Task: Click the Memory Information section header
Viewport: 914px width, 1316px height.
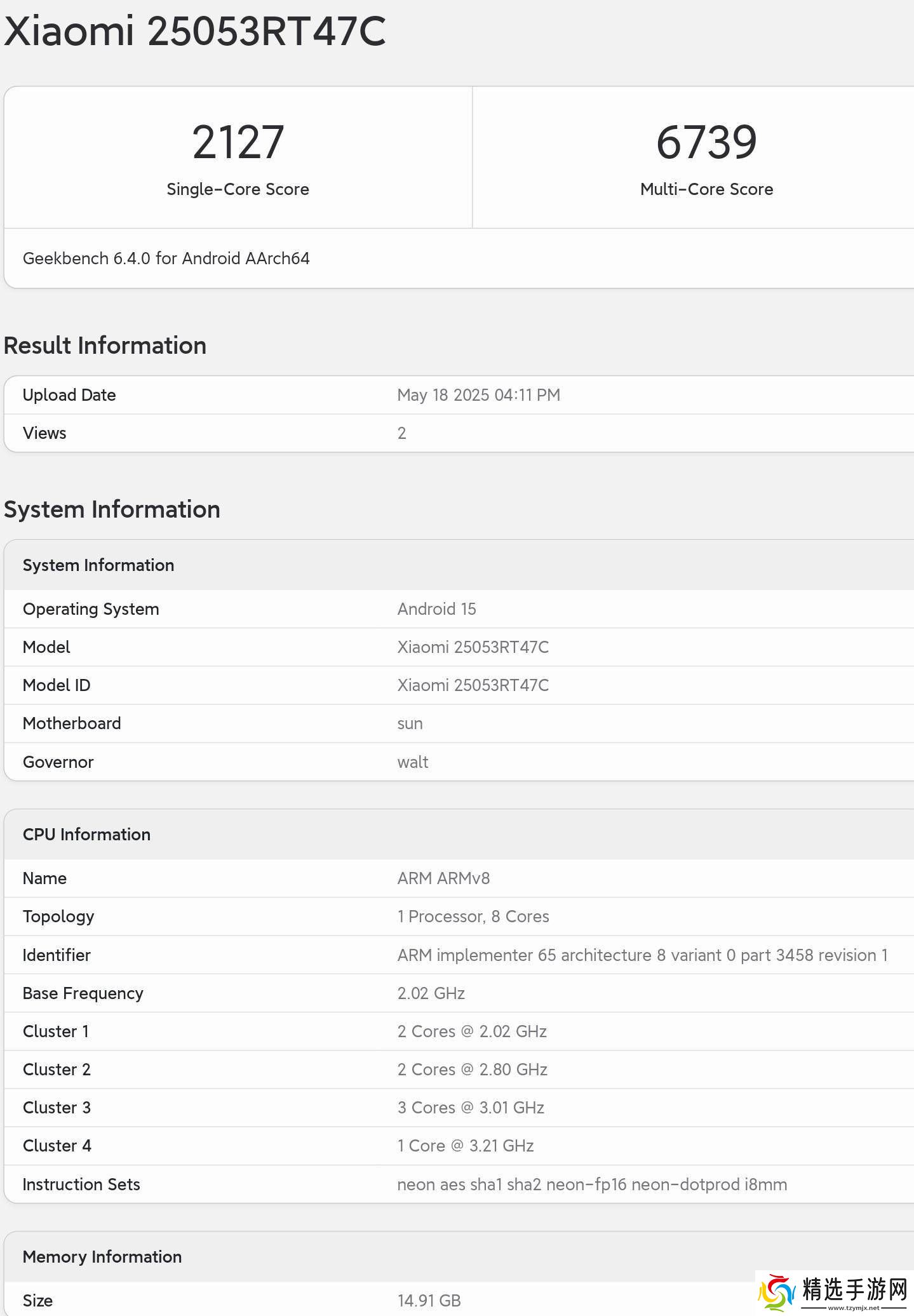Action: pyautogui.click(x=102, y=1257)
